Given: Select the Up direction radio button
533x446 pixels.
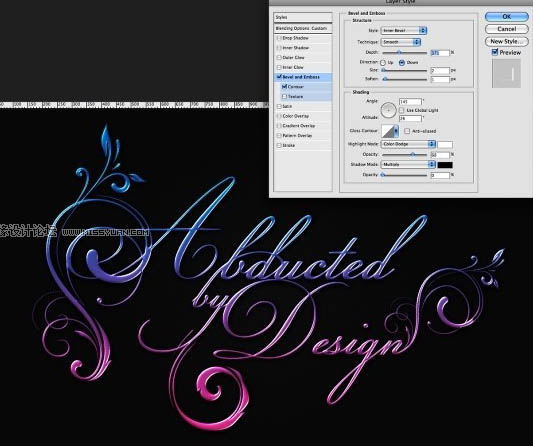Looking at the screenshot, I should coord(383,63).
